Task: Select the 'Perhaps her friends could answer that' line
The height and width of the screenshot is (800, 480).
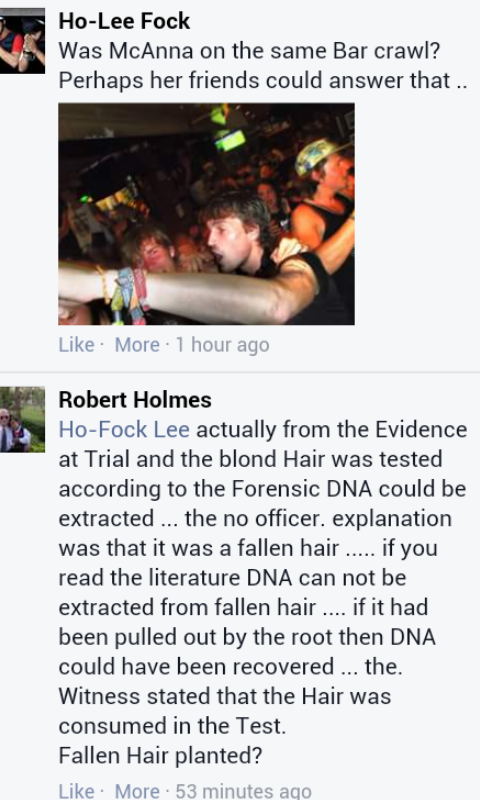Action: [255, 81]
